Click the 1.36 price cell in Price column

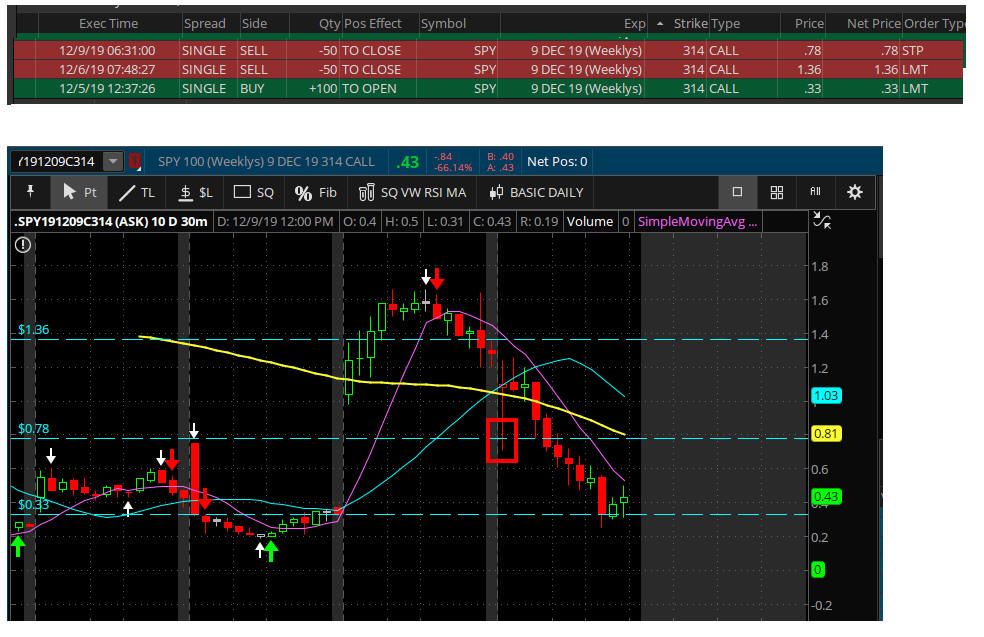809,70
